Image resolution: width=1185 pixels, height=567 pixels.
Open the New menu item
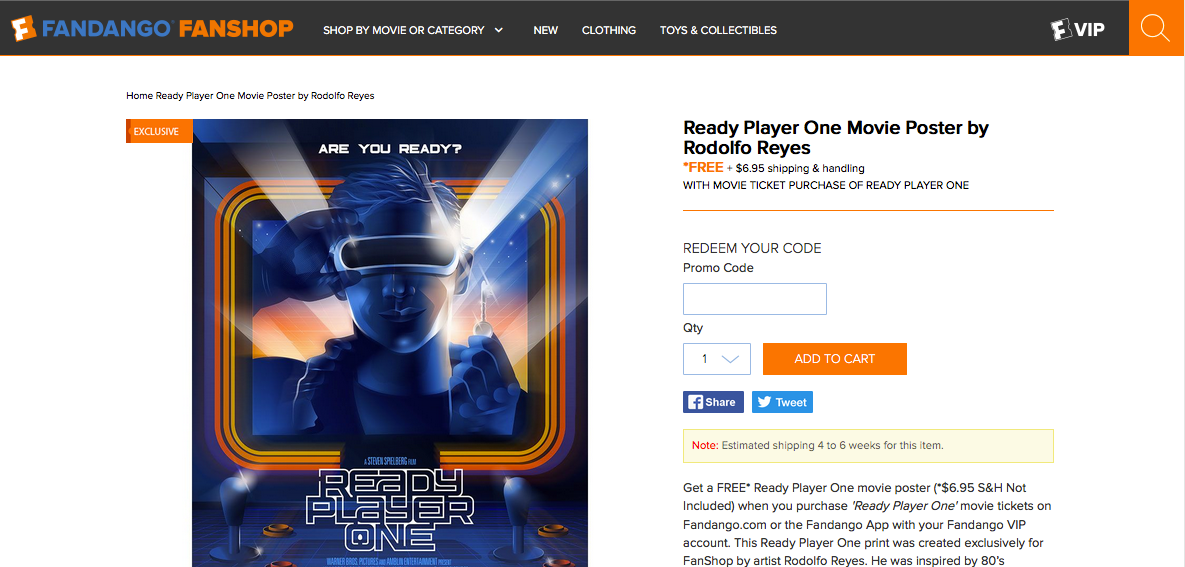pos(546,30)
